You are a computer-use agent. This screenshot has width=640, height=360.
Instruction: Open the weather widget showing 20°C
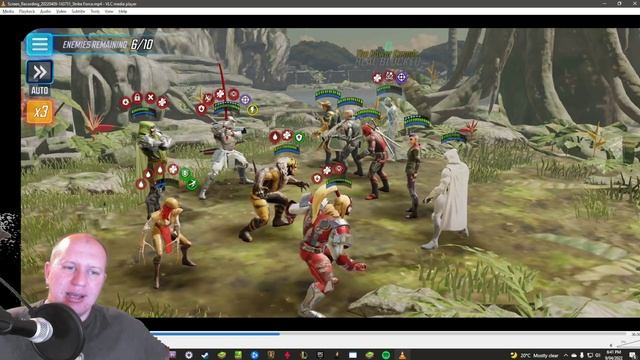click(x=534, y=356)
